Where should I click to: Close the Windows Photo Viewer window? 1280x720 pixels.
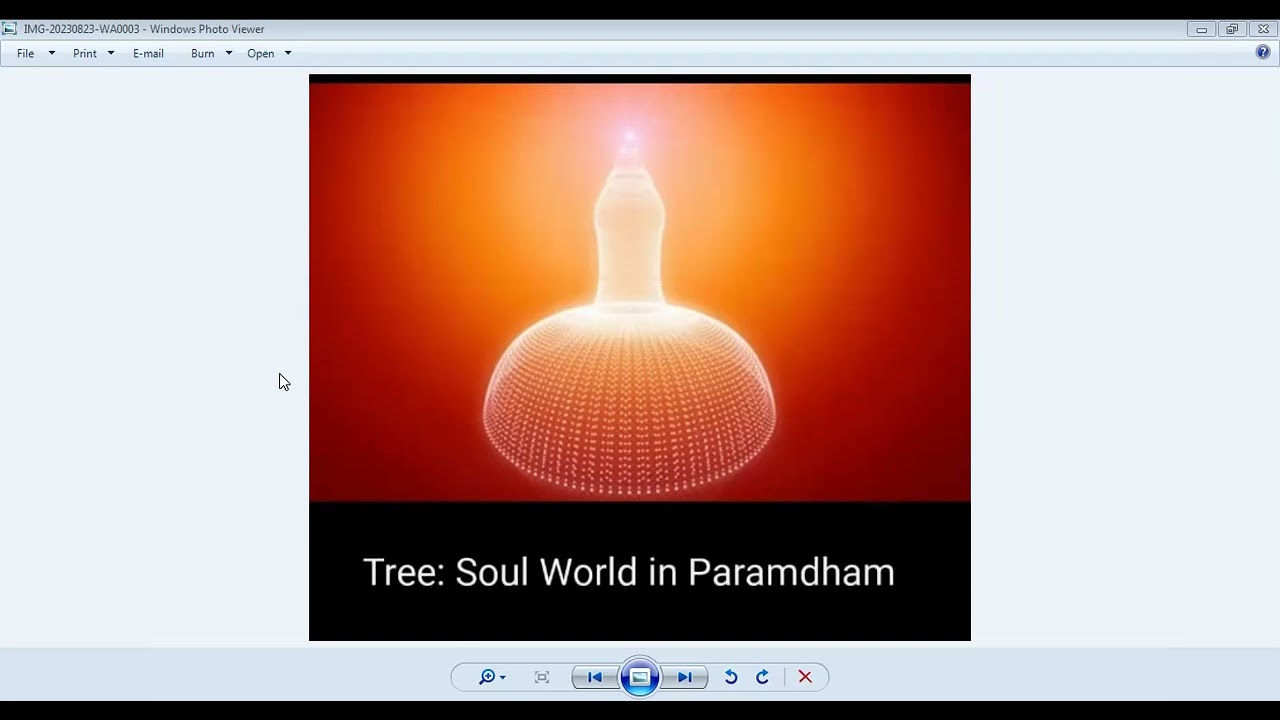click(1263, 29)
